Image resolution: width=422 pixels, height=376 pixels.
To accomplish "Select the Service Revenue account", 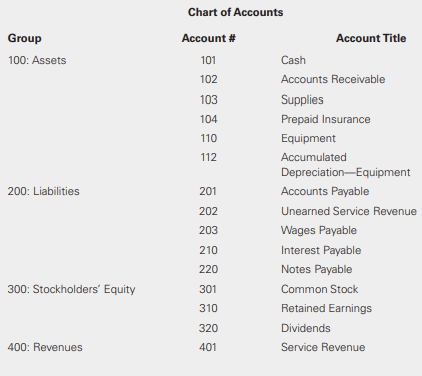I will click(323, 347).
